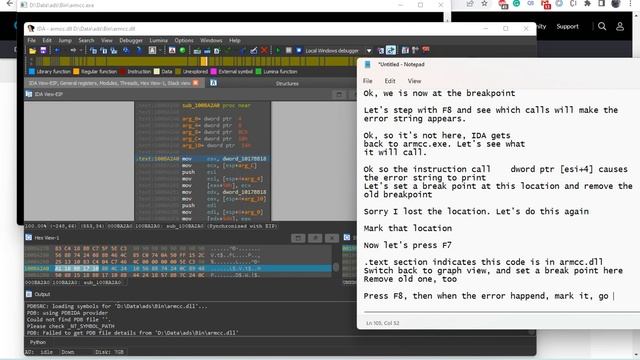Click current position marker in navigation band

[204, 61]
